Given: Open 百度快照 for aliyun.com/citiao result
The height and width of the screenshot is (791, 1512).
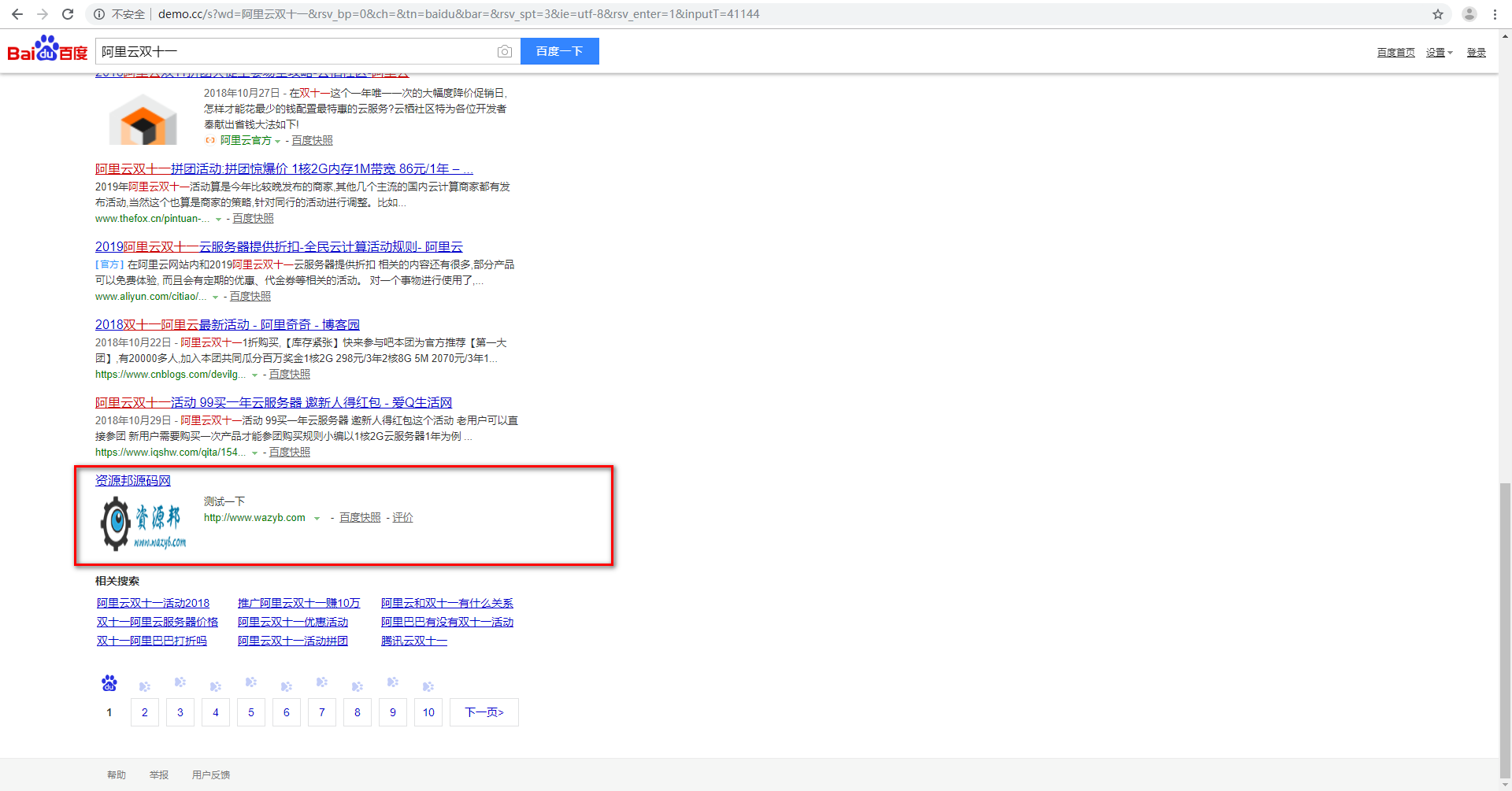Looking at the screenshot, I should [x=250, y=297].
